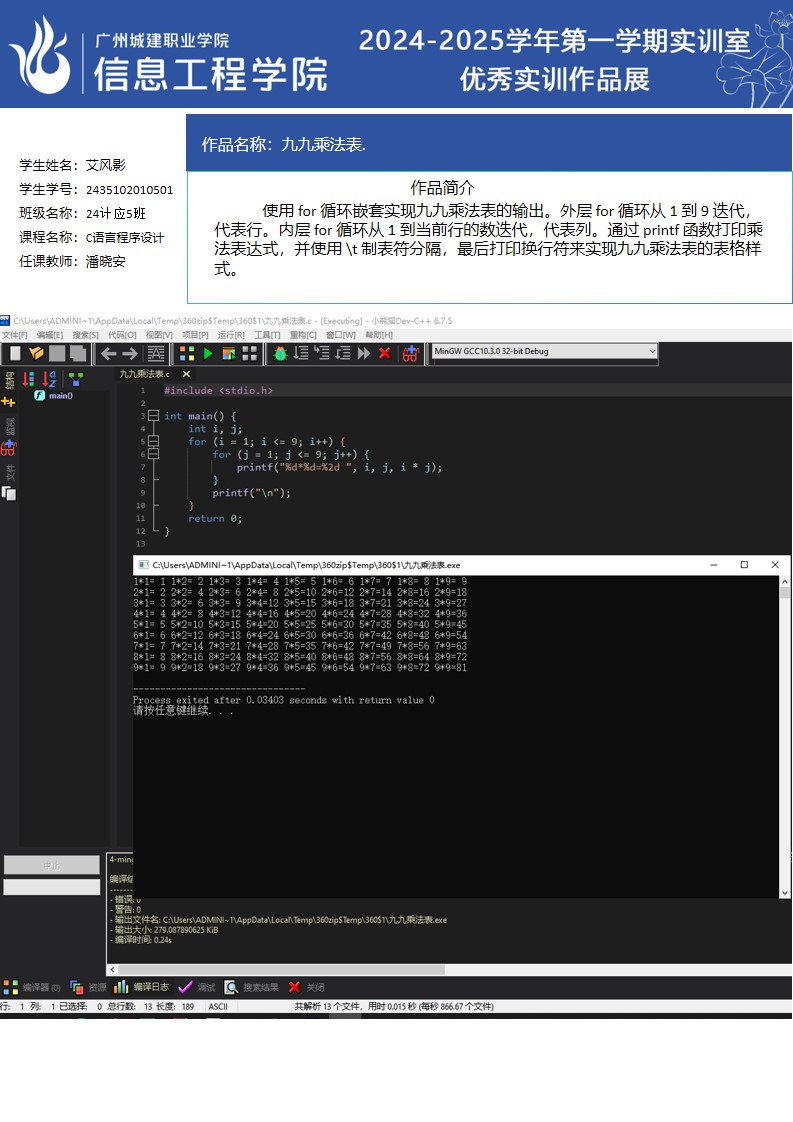Click the Open File folder icon
793x1122 pixels.
click(36, 353)
